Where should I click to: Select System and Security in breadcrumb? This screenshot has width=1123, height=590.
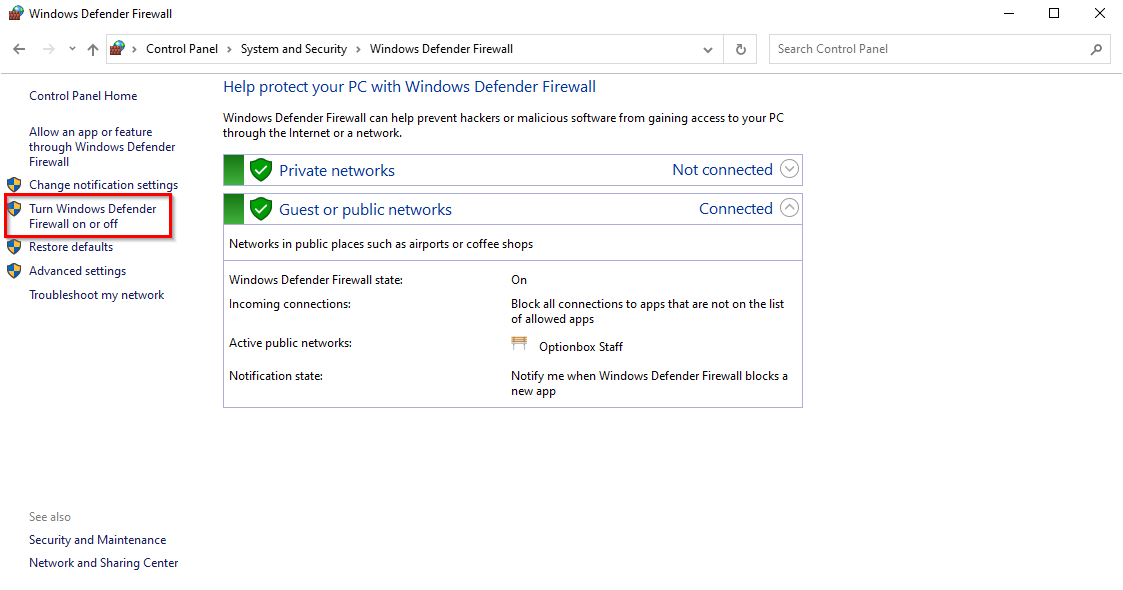[294, 49]
